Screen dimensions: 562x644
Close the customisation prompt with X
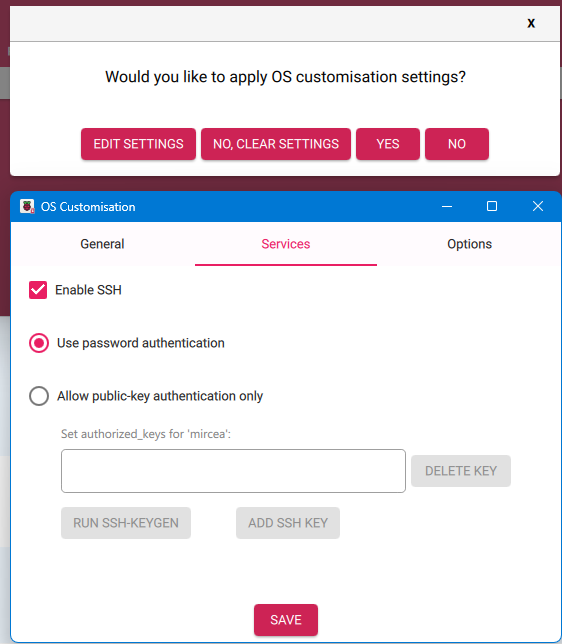point(531,23)
